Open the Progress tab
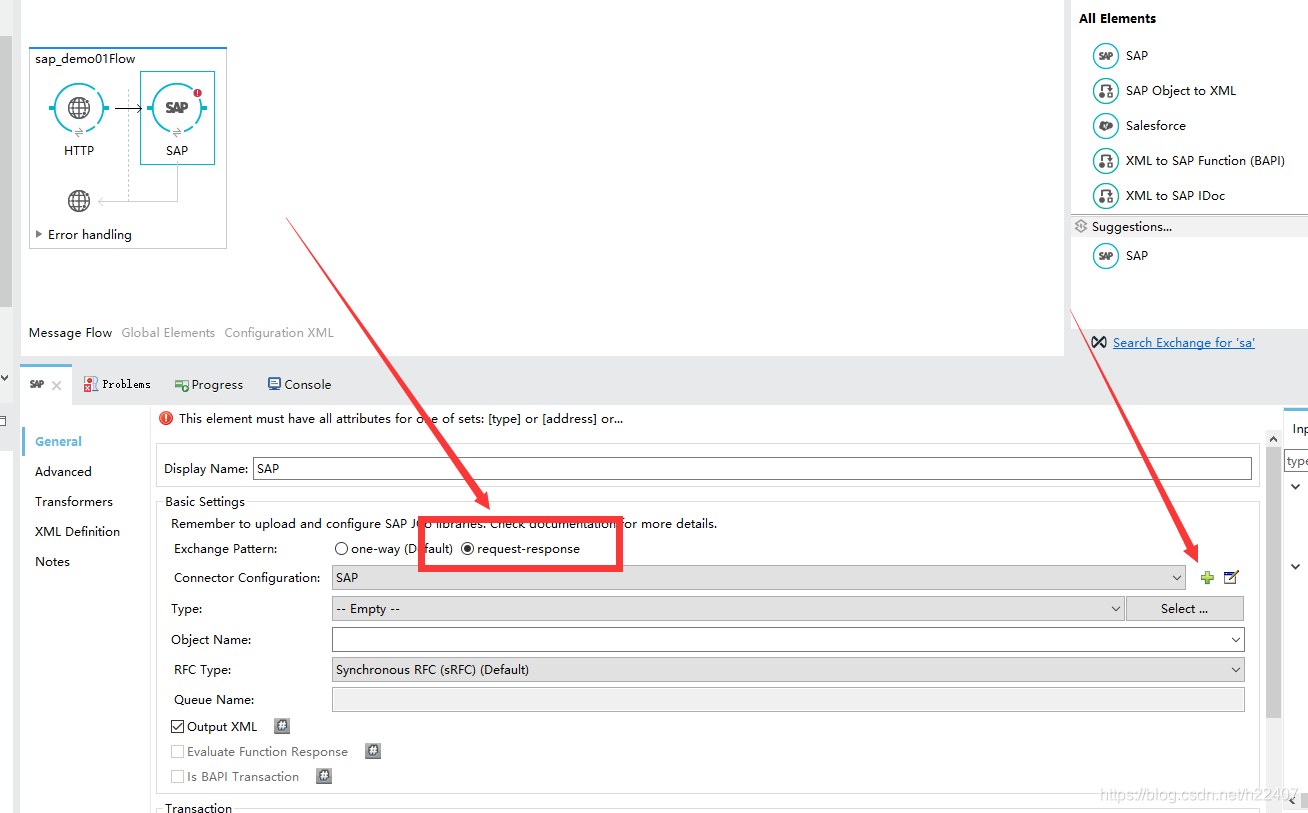This screenshot has width=1308, height=813. click(x=209, y=385)
